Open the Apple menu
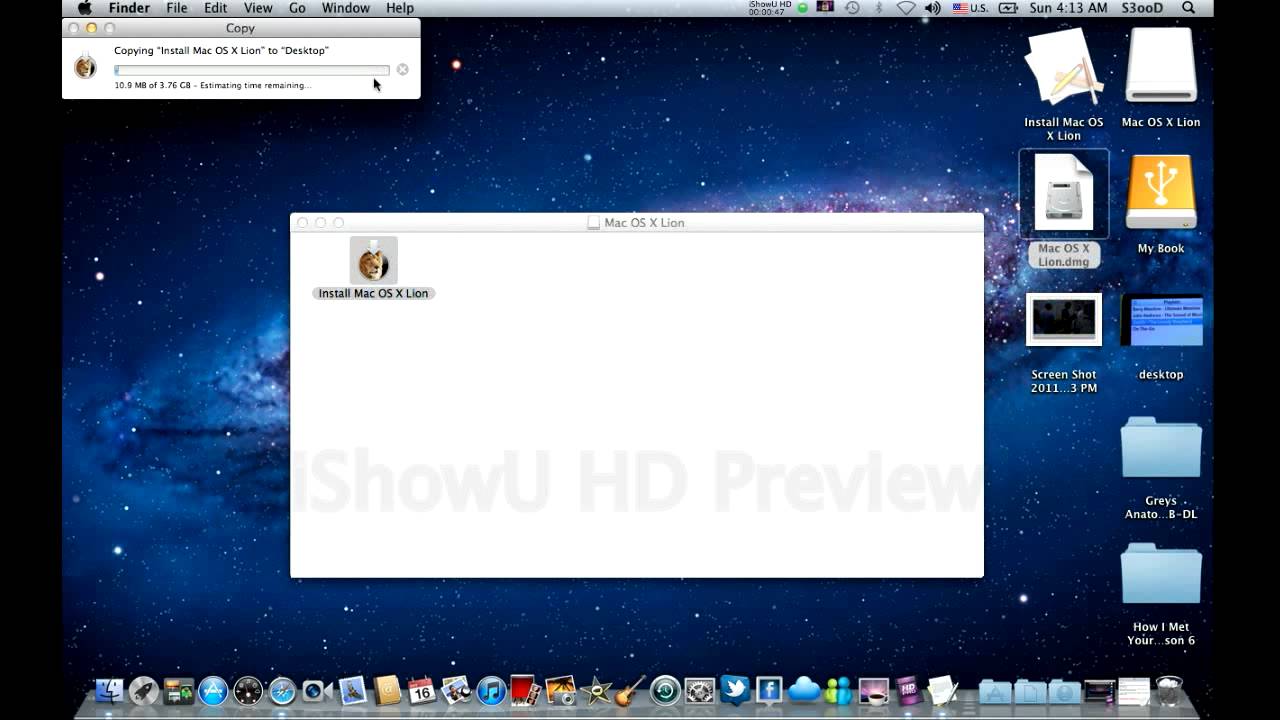 (85, 8)
